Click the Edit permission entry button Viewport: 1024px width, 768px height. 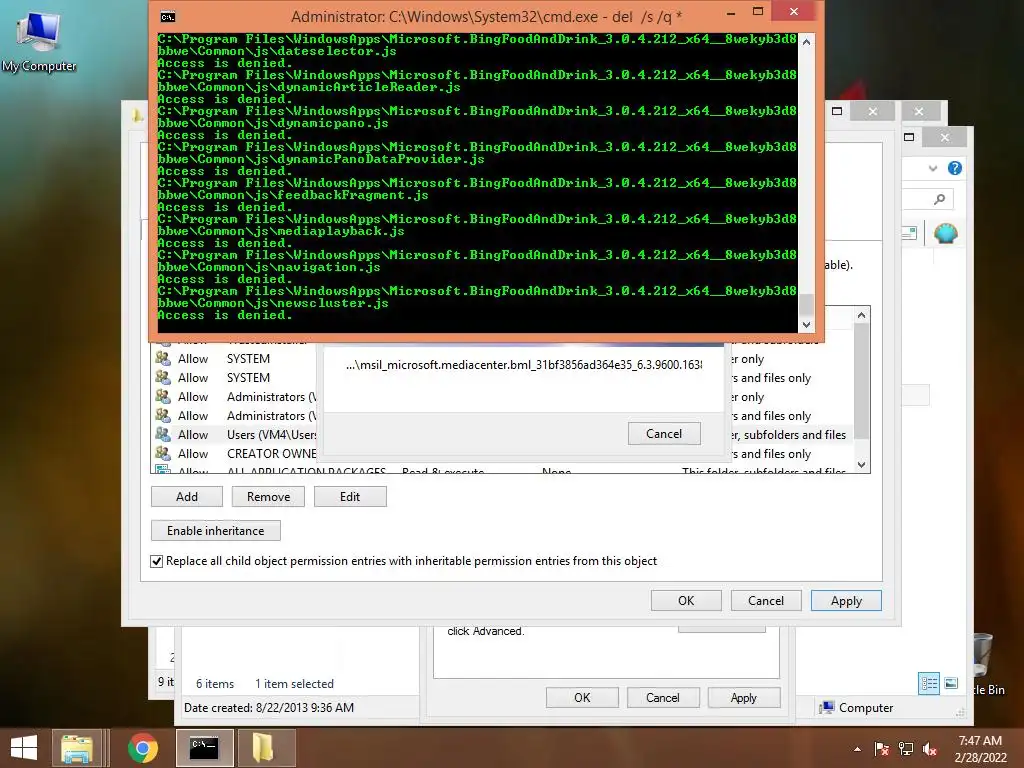[350, 496]
